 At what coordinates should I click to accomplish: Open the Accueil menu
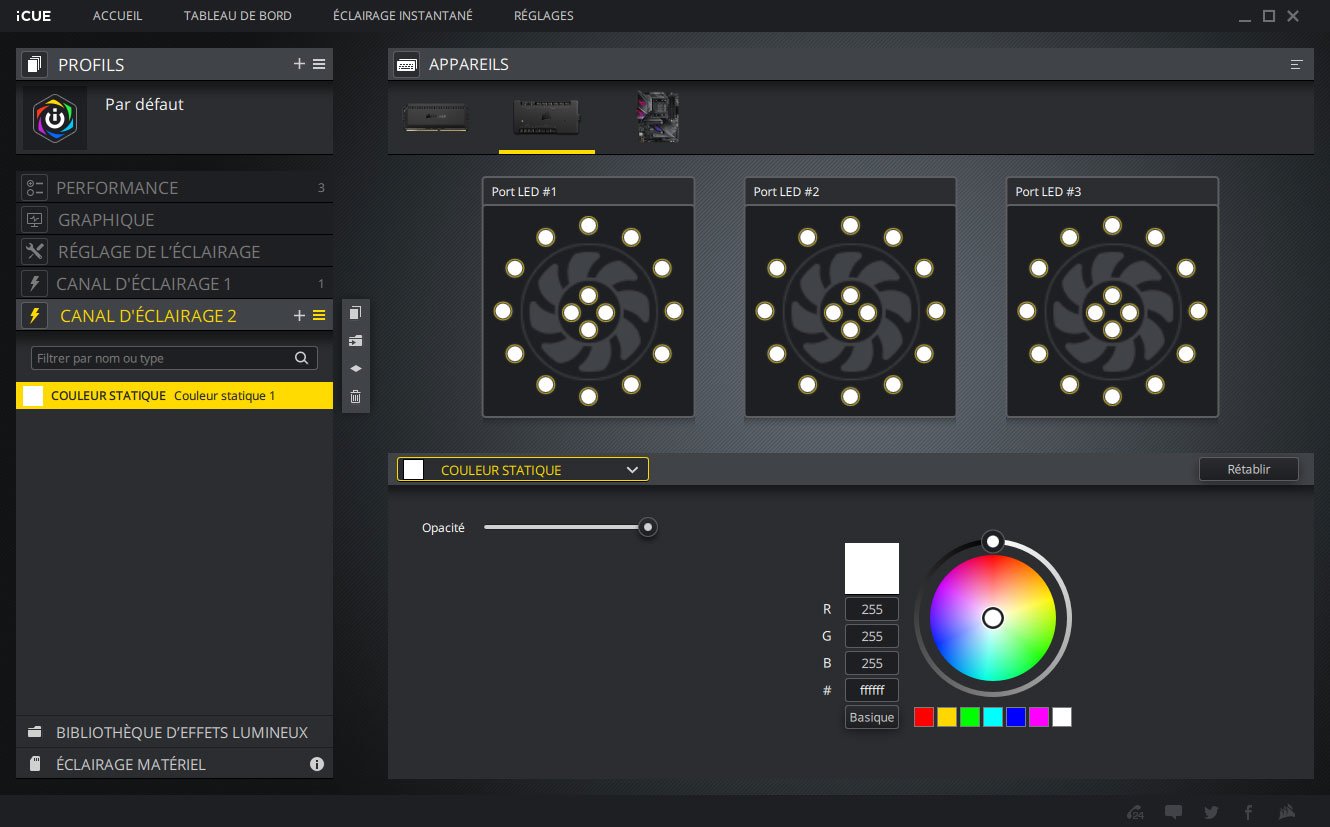pos(117,16)
